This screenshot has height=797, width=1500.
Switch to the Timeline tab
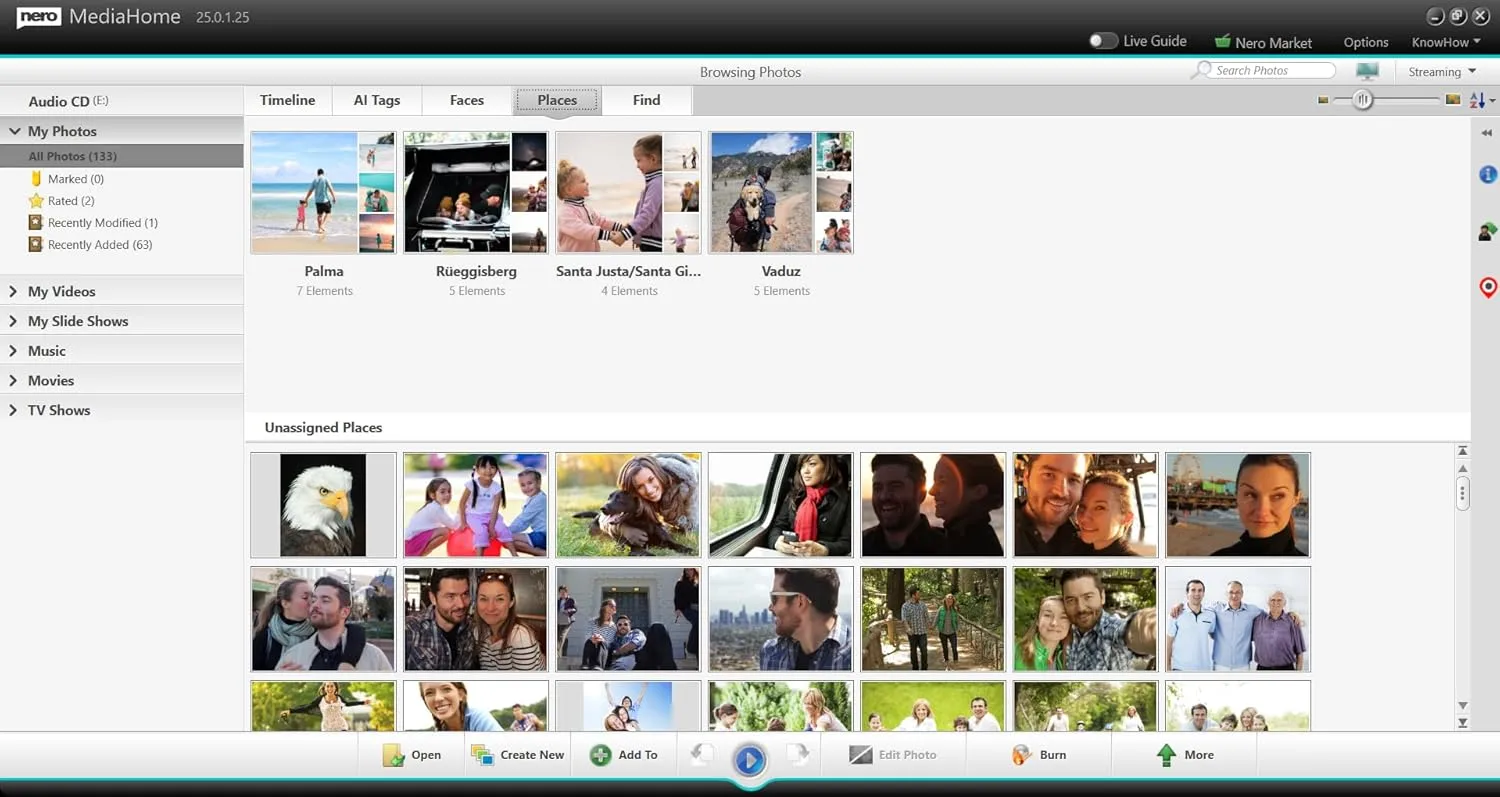(287, 100)
